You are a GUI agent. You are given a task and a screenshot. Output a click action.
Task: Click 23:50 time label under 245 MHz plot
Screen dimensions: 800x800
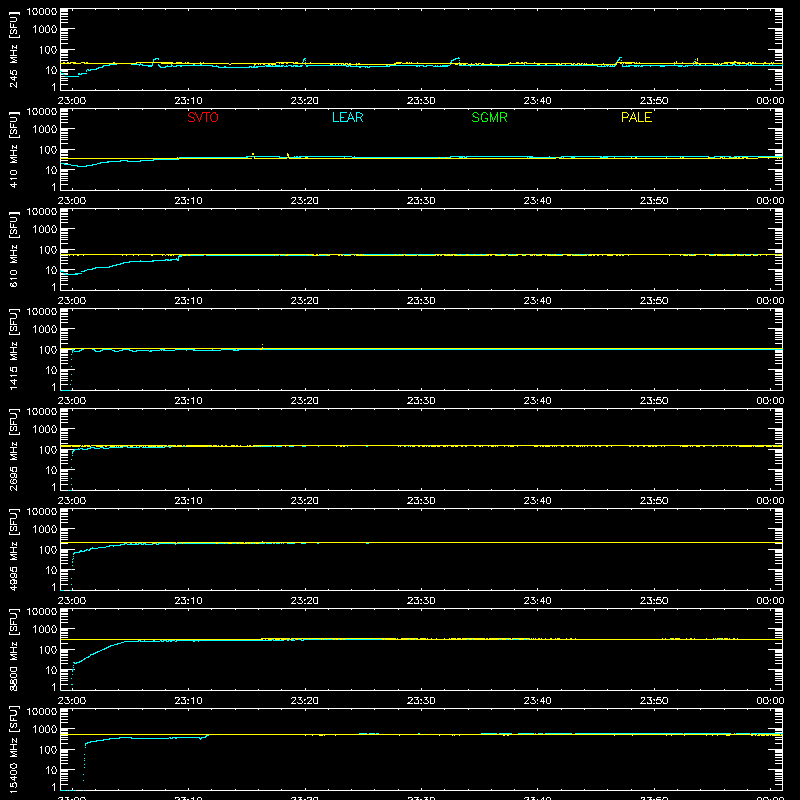654,101
